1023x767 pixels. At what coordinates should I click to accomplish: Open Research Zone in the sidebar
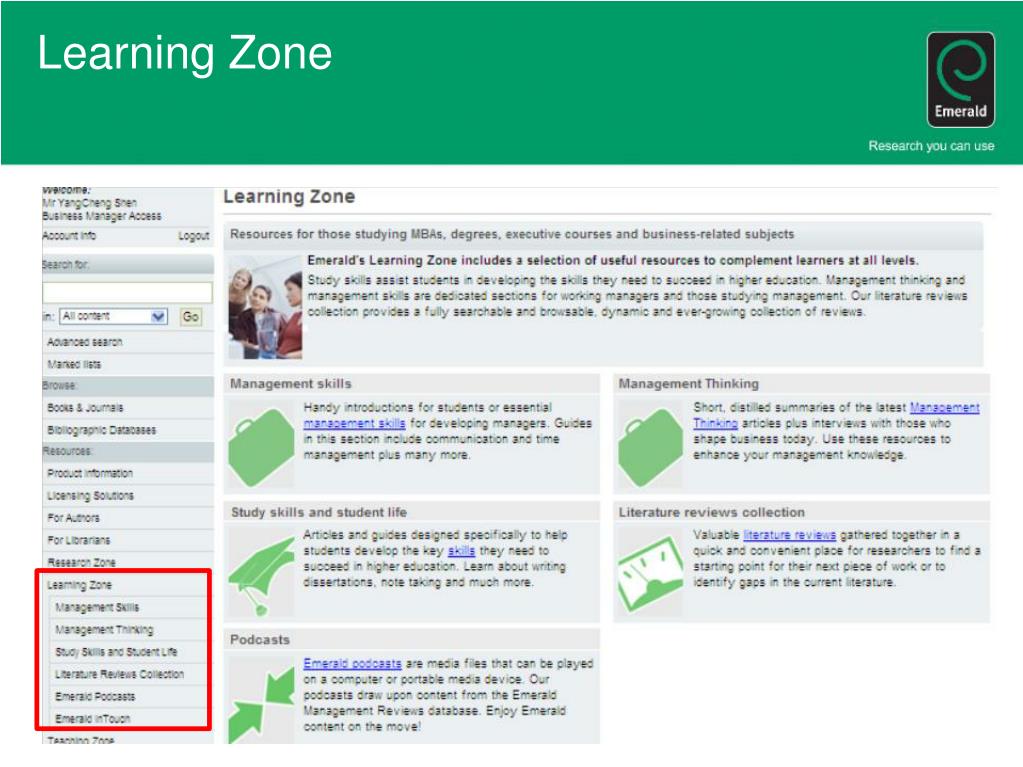pos(82,562)
